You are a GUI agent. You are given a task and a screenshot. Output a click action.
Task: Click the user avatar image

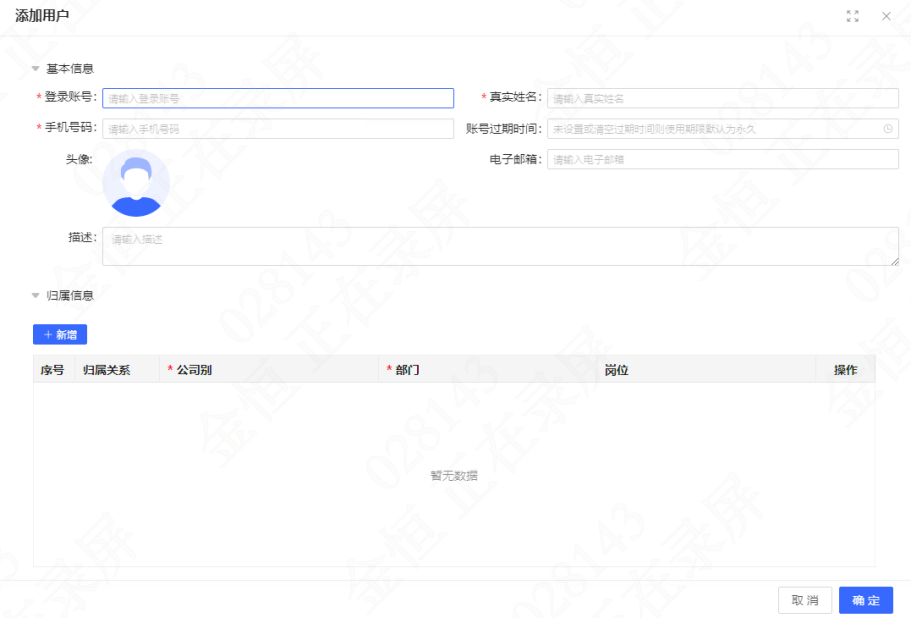[x=136, y=183]
